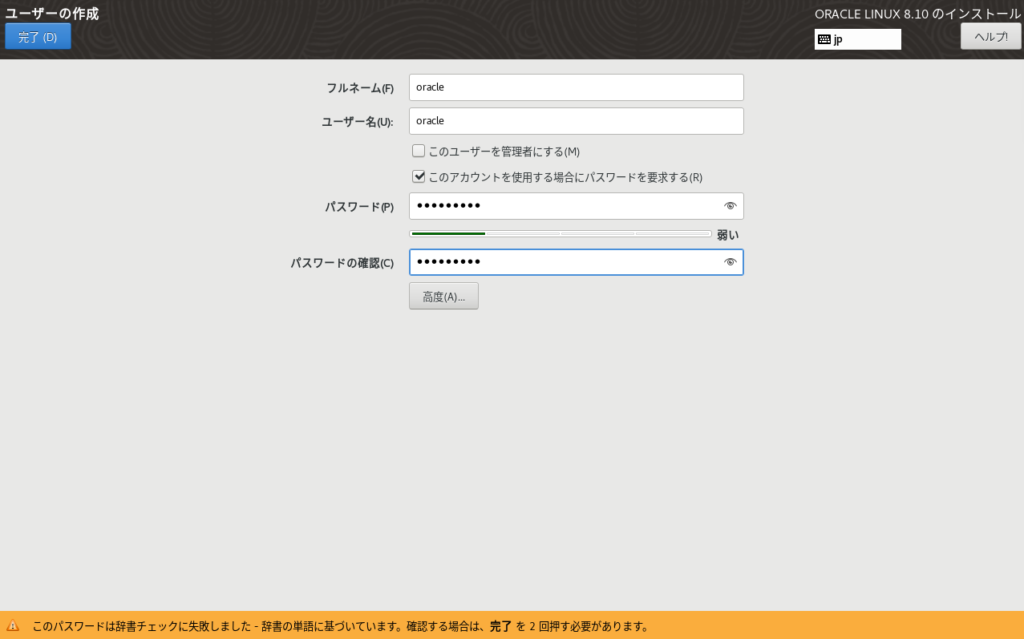This screenshot has width=1024, height=639.
Task: Click the ユーザーの作成 page title
Action: (x=52, y=13)
